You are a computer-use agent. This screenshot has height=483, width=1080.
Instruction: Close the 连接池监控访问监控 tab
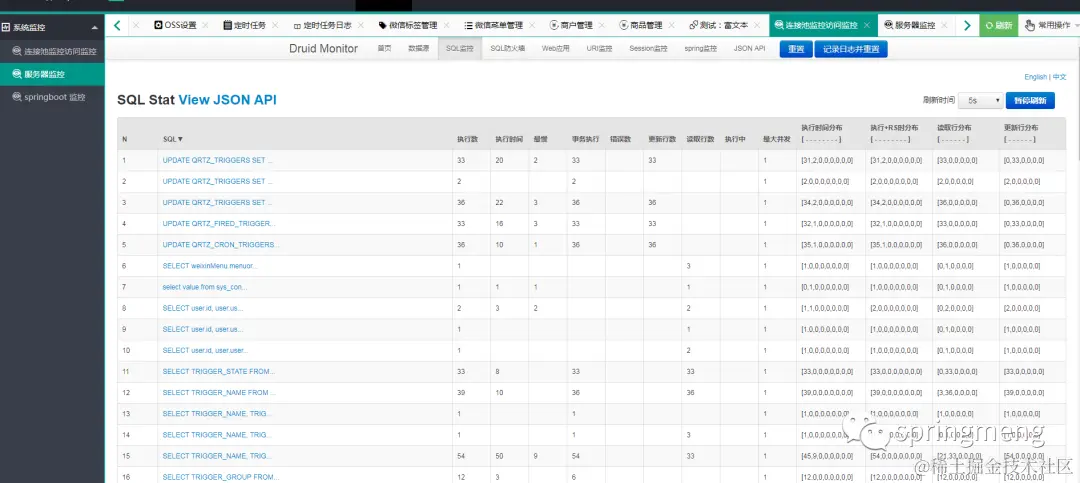pos(866,25)
